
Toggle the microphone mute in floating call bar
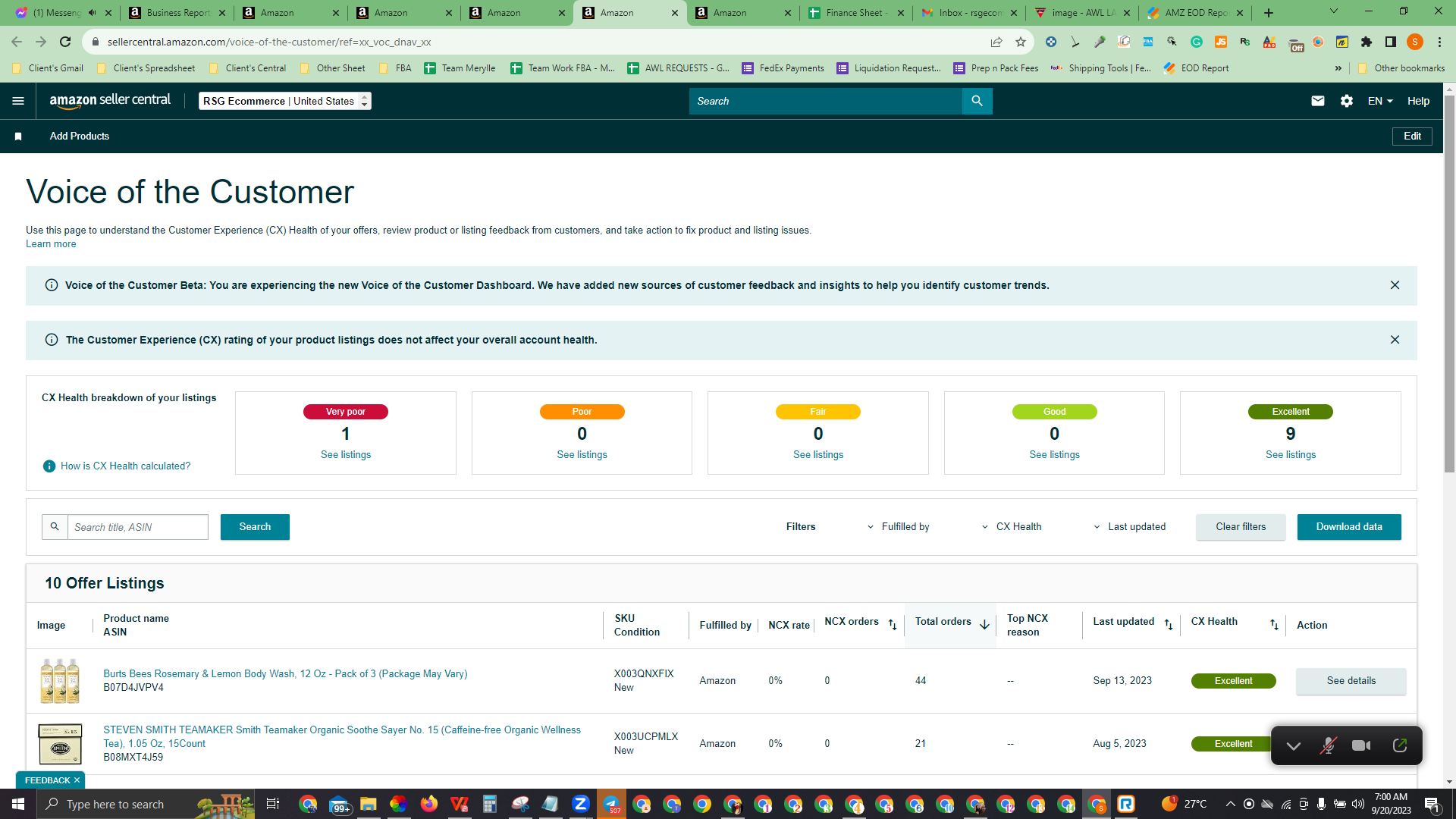click(1328, 745)
